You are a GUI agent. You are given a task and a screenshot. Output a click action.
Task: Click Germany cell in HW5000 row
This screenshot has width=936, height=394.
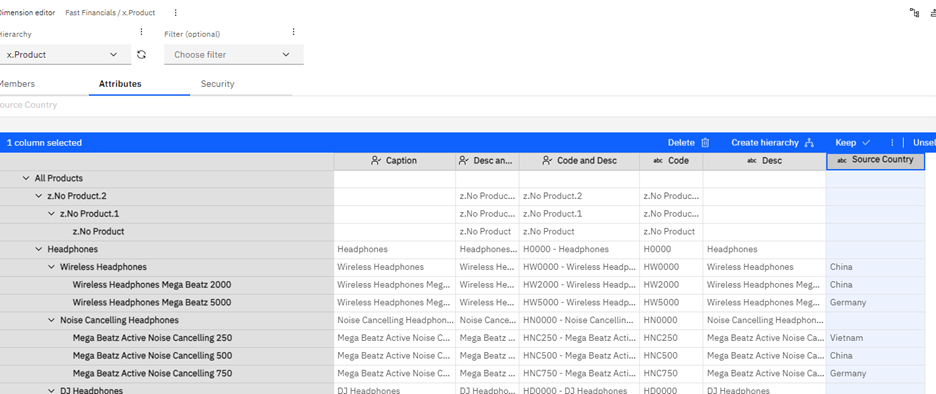pyautogui.click(x=875, y=303)
